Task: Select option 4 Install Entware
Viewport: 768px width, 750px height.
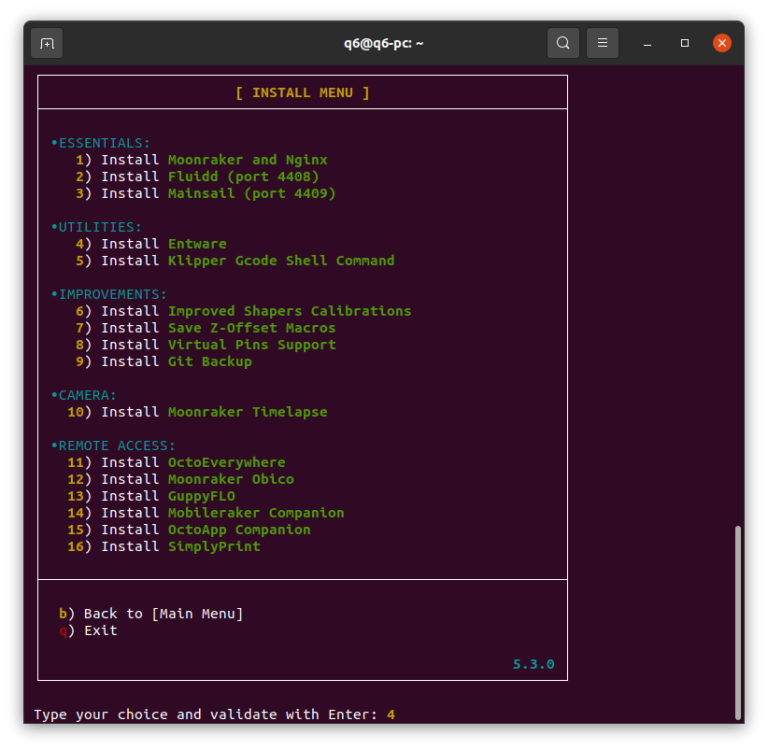Action: click(151, 244)
